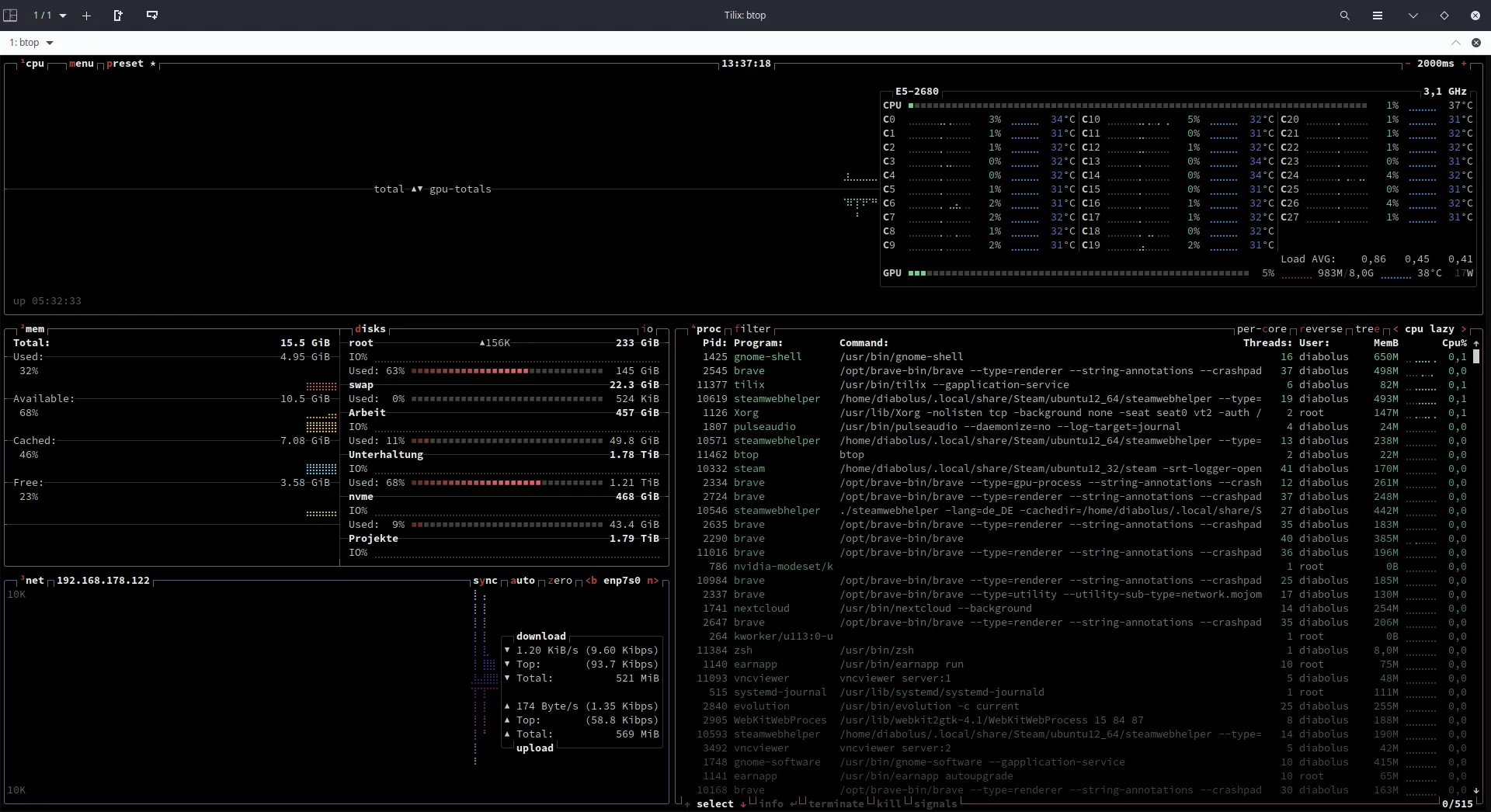Click the process filter field
The height and width of the screenshot is (812, 1491).
point(752,329)
